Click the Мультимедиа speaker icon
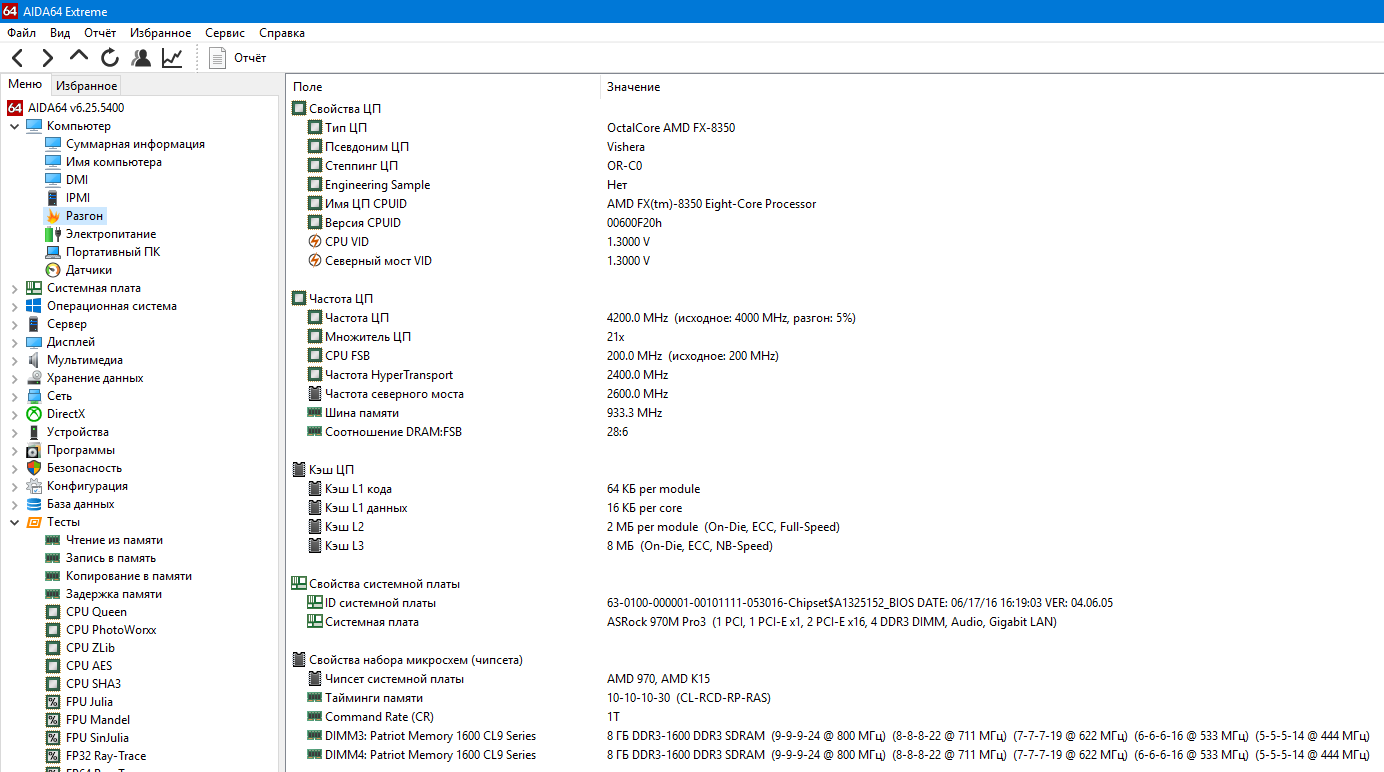This screenshot has height=772, width=1384. pyautogui.click(x=34, y=360)
